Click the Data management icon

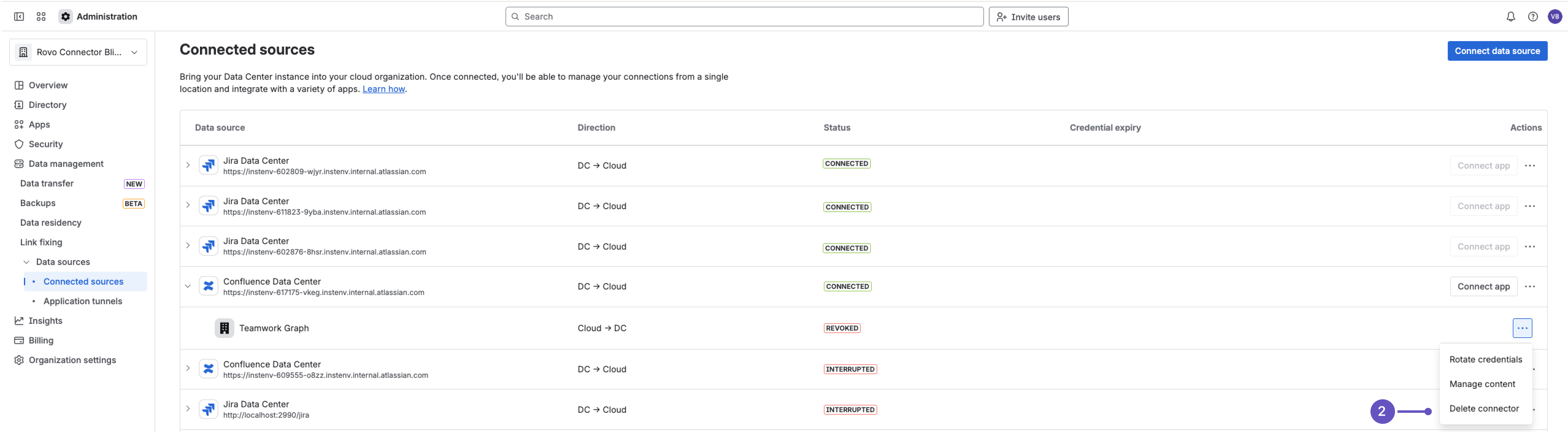tap(18, 164)
